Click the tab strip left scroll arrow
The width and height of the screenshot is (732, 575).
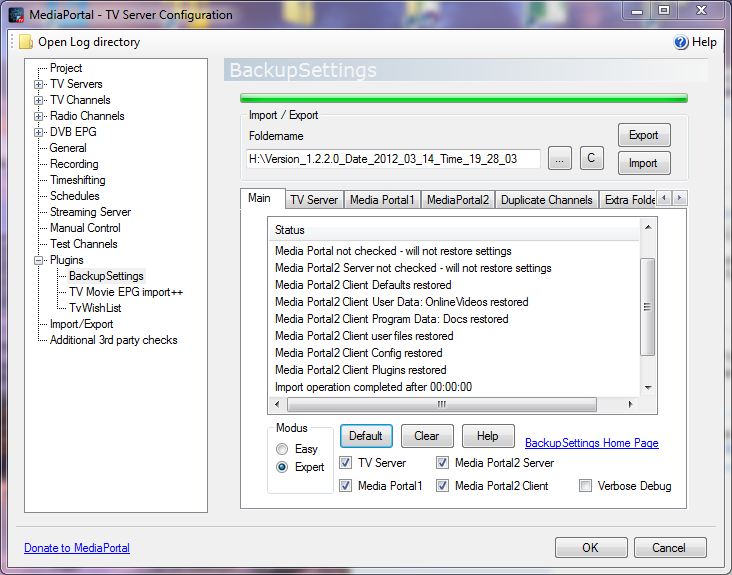(x=664, y=198)
